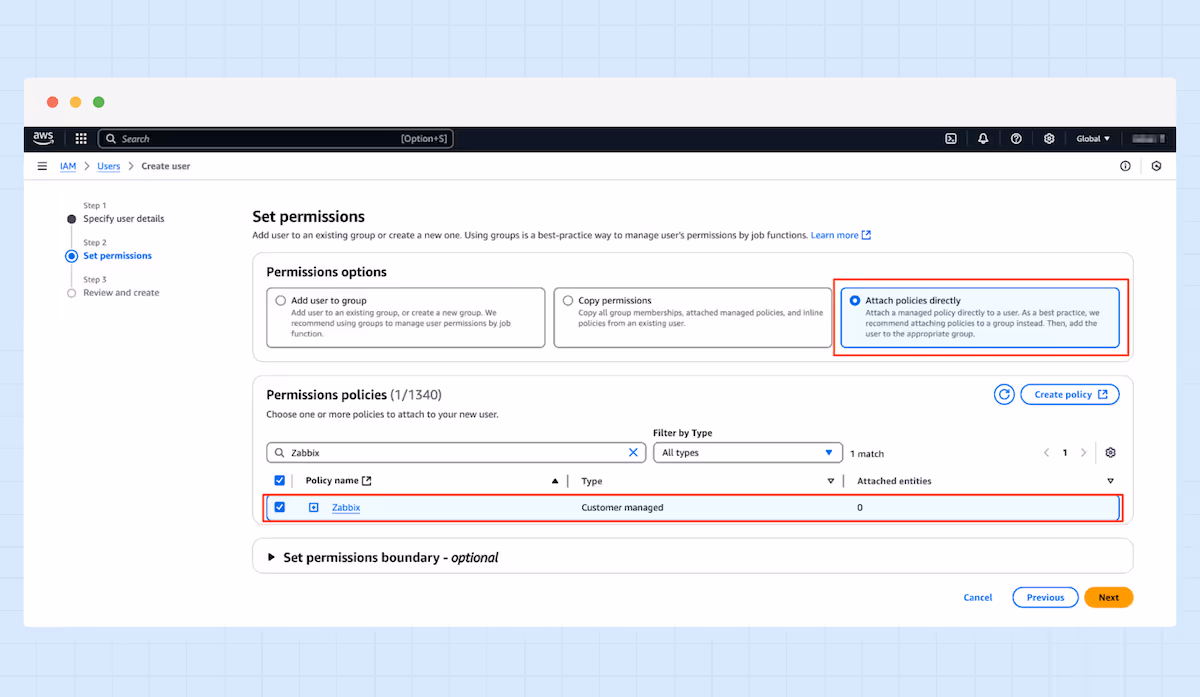Open the policies table preferences gear
The height and width of the screenshot is (697, 1200).
[1111, 453]
